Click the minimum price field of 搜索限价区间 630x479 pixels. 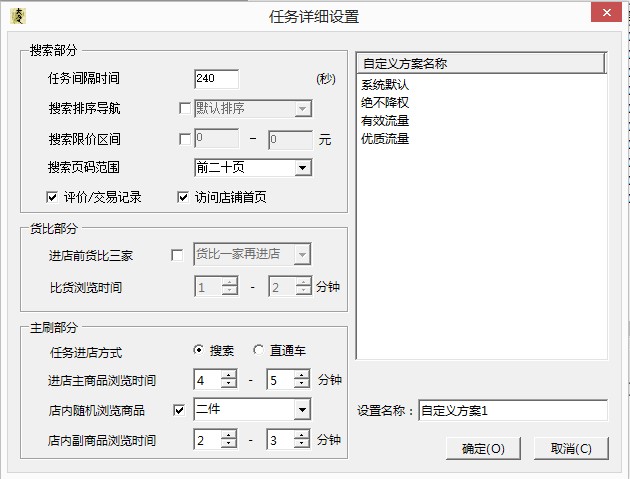(216, 139)
